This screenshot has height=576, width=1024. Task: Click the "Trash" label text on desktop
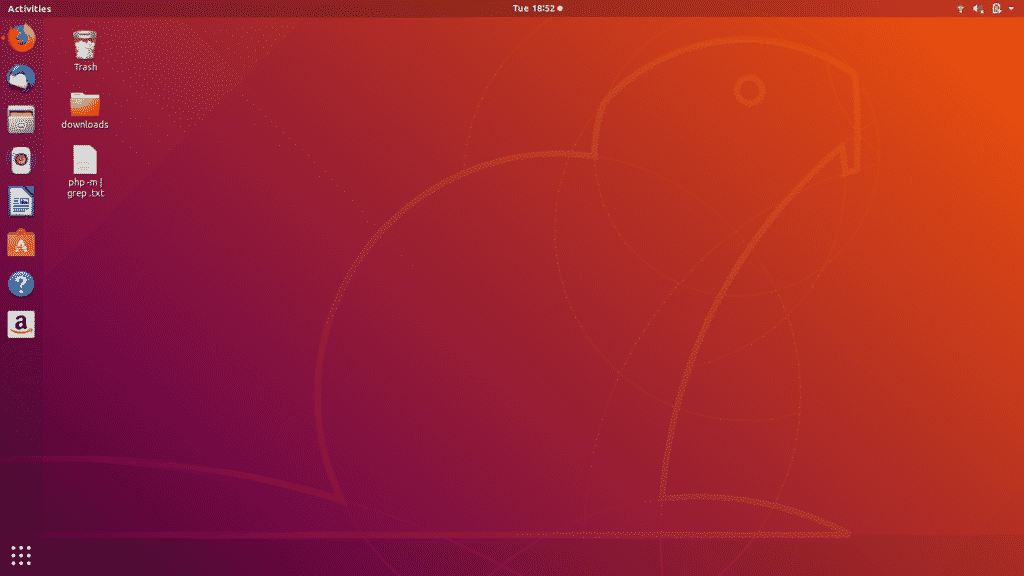point(85,68)
